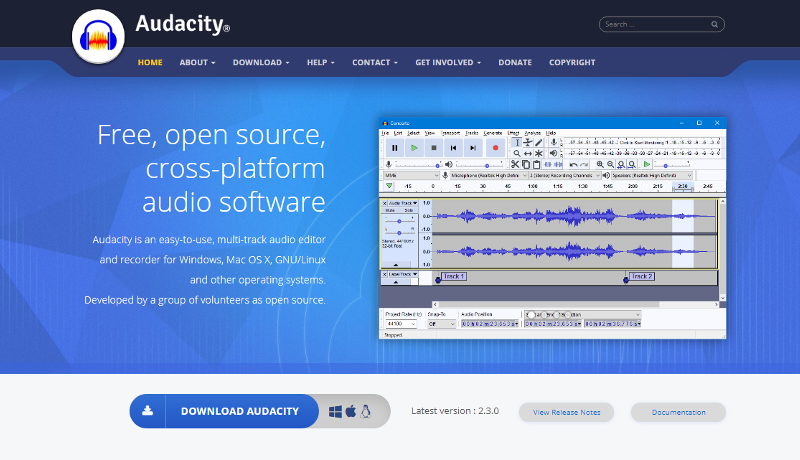Go to the DONATE menu item
The image size is (800, 460).
tap(515, 62)
